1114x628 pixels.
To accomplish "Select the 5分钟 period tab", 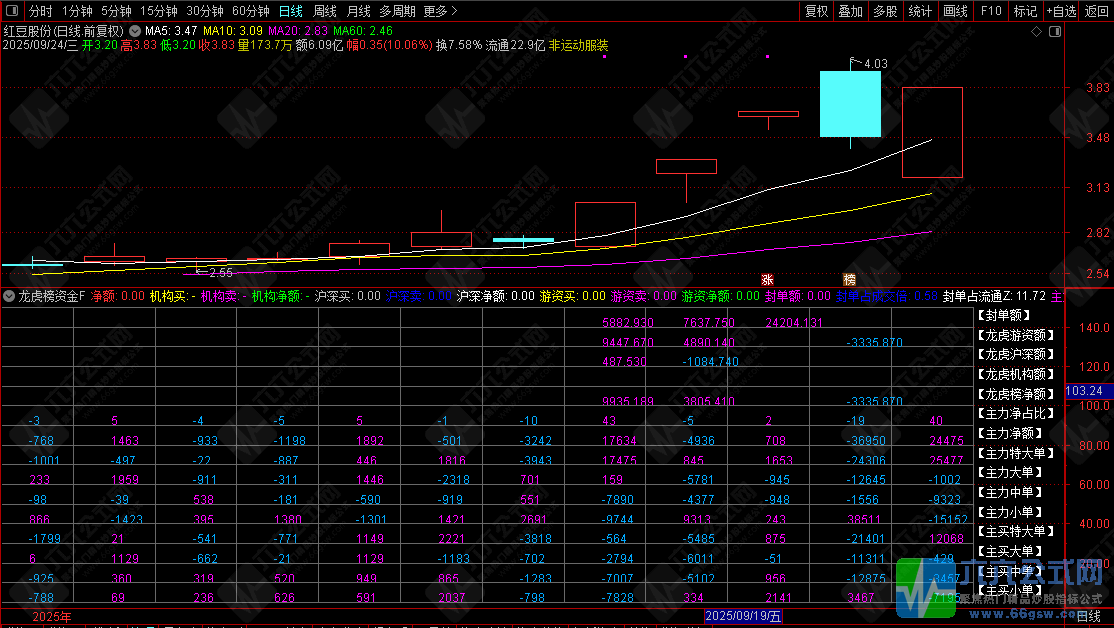I will [117, 11].
